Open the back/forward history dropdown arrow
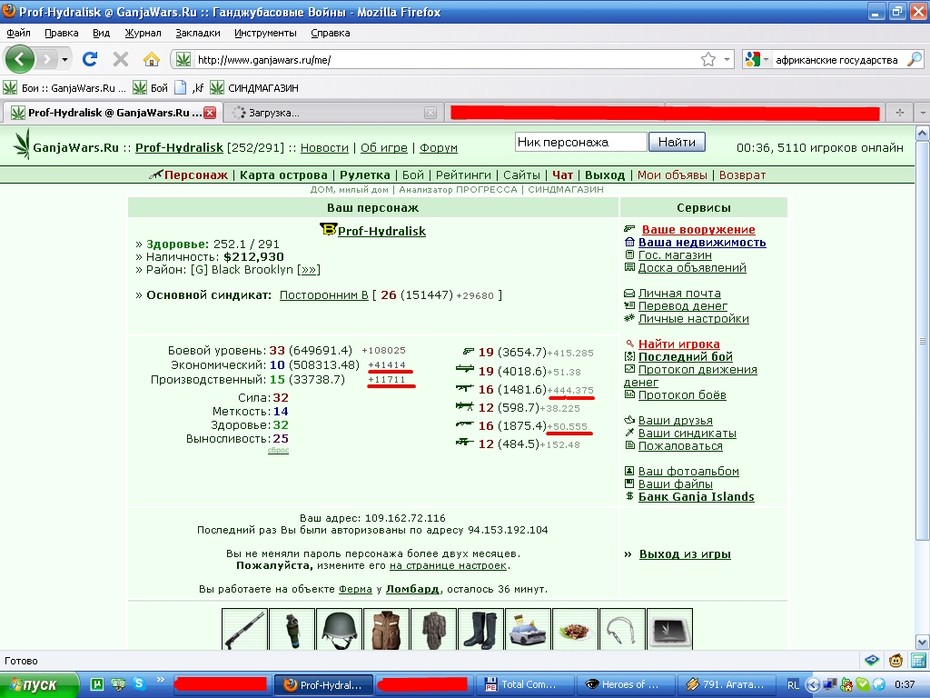The image size is (930, 698). [x=65, y=59]
